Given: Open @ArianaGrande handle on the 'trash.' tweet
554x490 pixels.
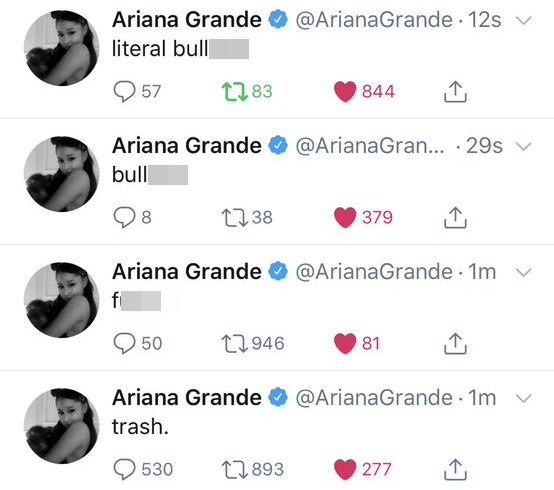Looking at the screenshot, I should coord(374,397).
